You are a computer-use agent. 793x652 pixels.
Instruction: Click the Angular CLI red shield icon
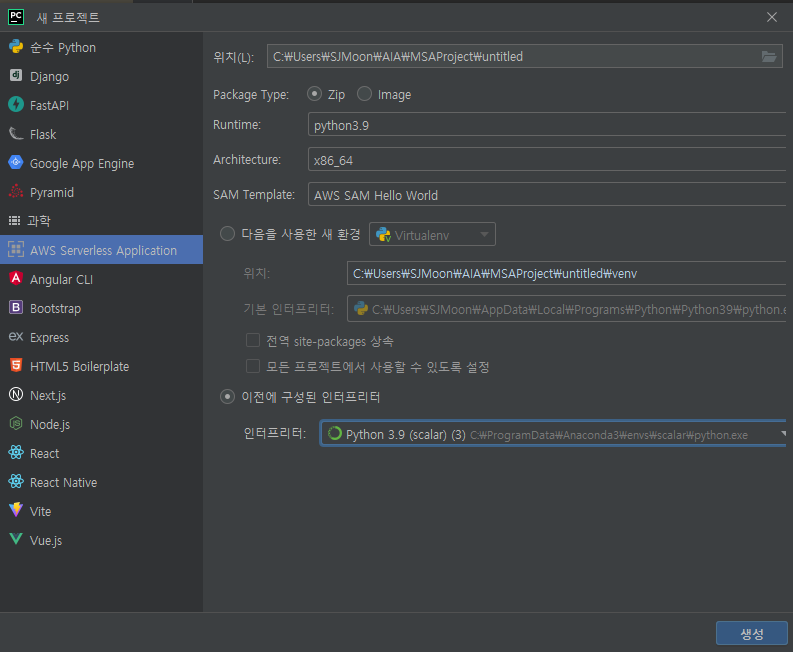click(16, 278)
